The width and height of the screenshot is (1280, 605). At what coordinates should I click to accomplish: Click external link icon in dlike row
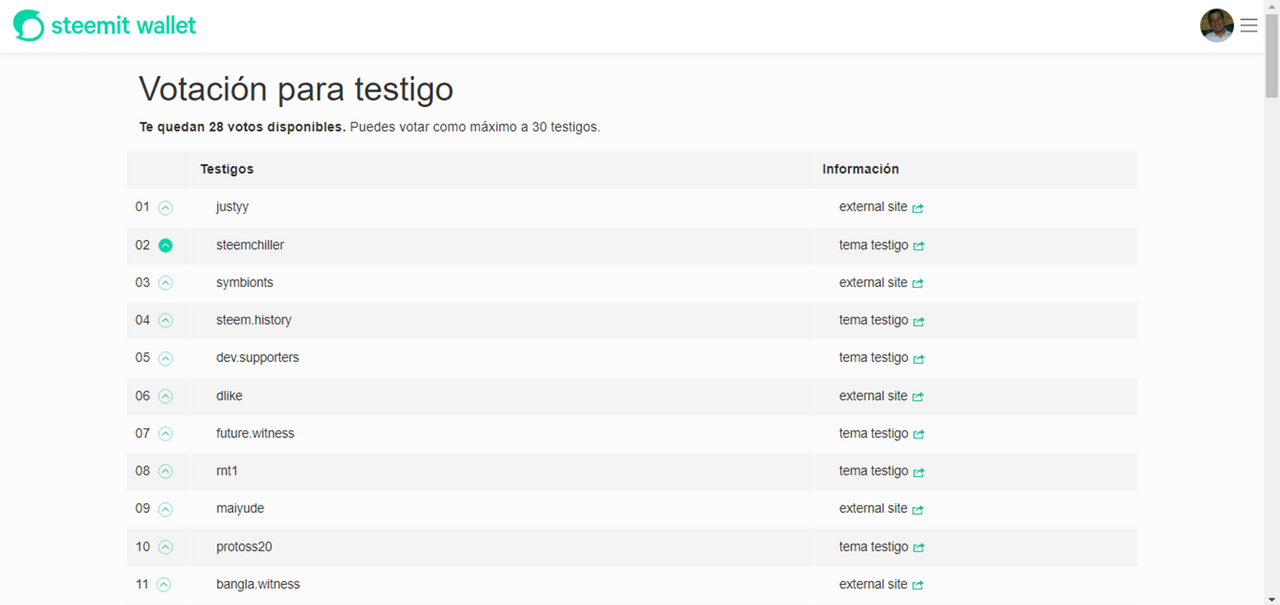tap(918, 397)
